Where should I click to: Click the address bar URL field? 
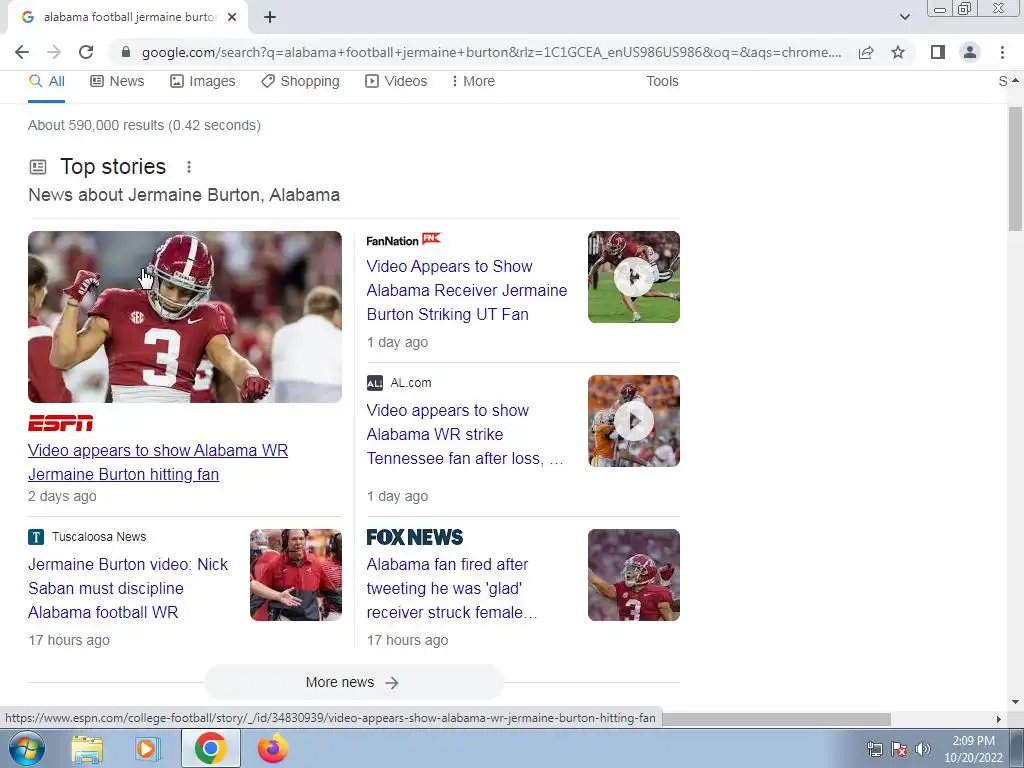(491, 52)
